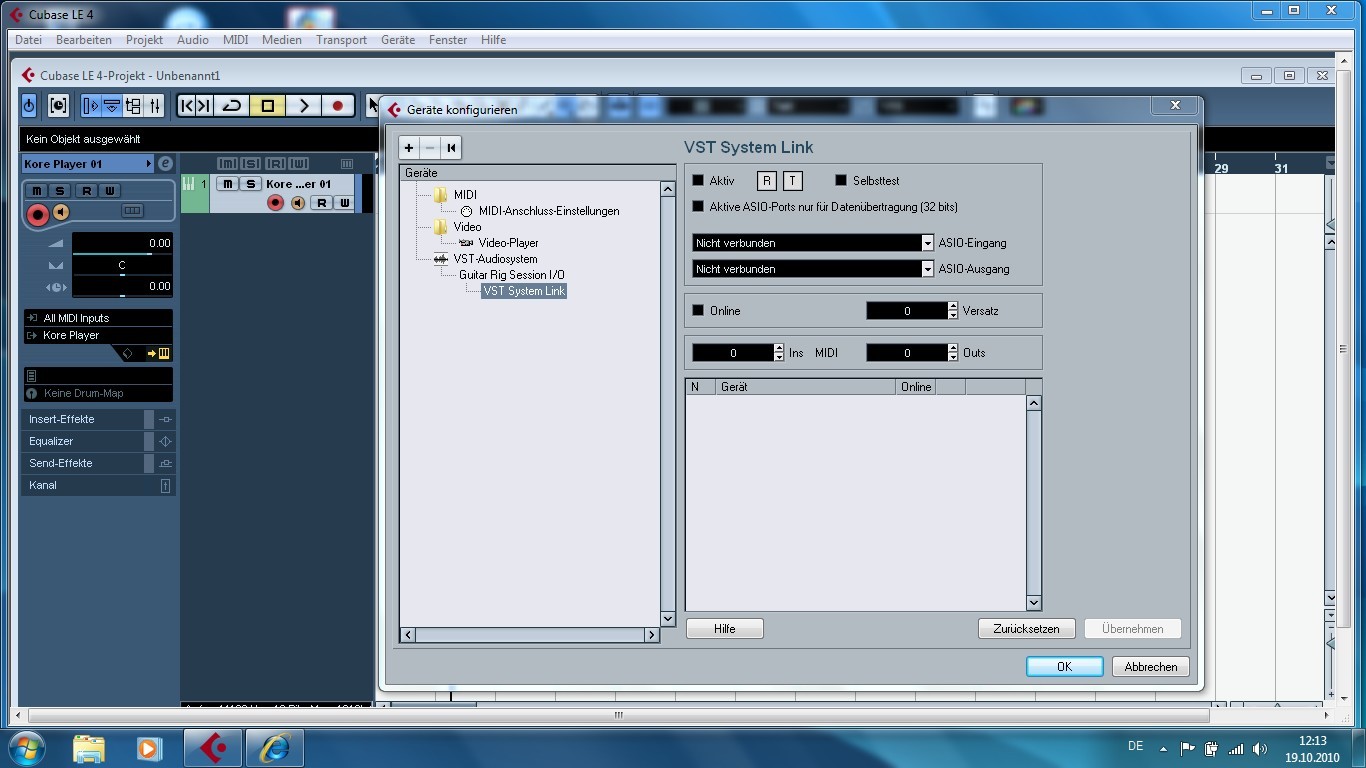Open the All MIDI Inputs routing selector
Image resolution: width=1366 pixels, height=768 pixels.
[98, 318]
